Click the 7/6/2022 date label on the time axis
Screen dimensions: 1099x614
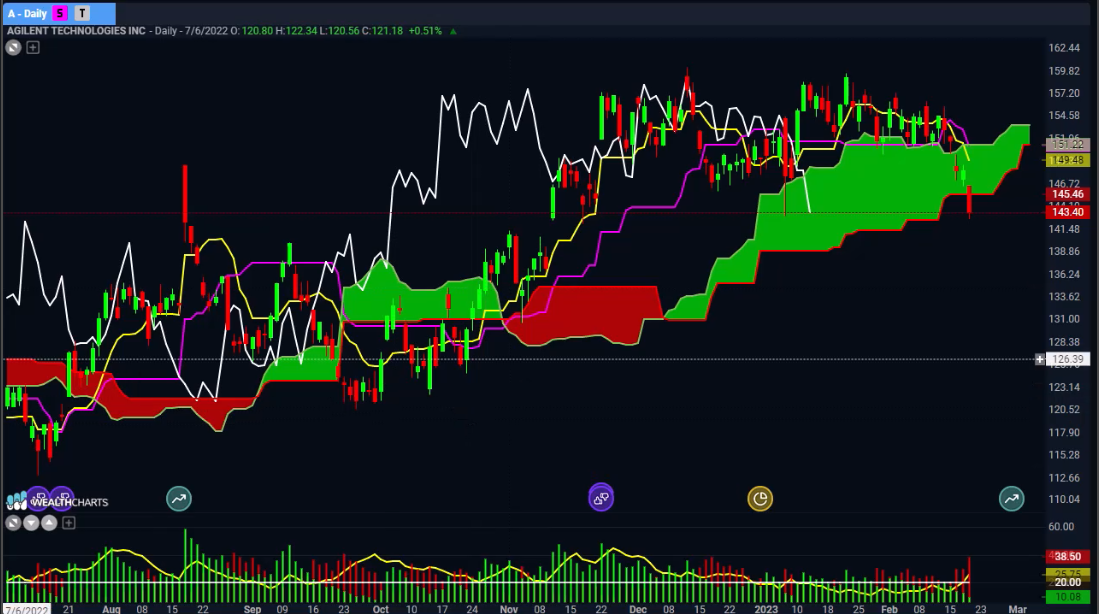pos(27,609)
